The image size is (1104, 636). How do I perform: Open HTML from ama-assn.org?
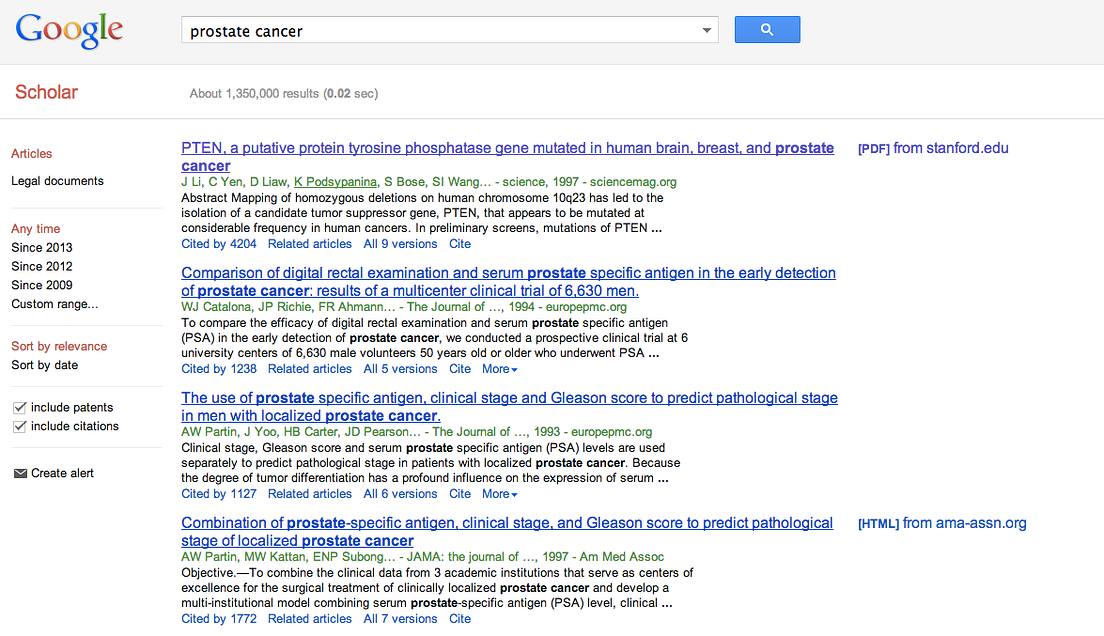[x=942, y=523]
